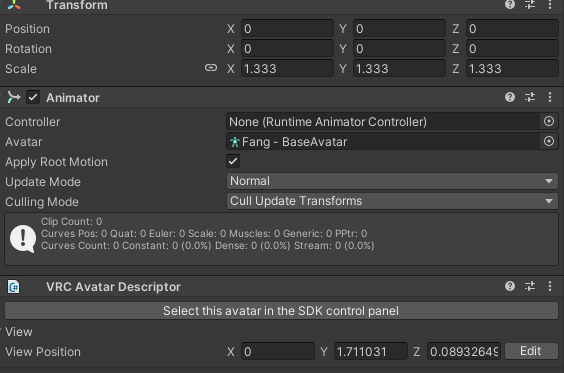Screen dimensions: 564x373
Task: Open VRC Avatar Descriptor presets selector
Action: (530, 286)
